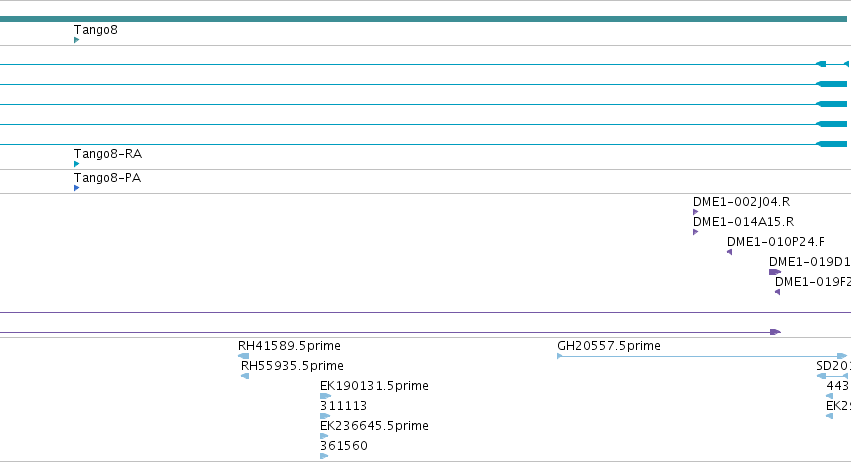Click the Tango8-PA protein label
This screenshot has height=462, width=851.
[x=107, y=178]
